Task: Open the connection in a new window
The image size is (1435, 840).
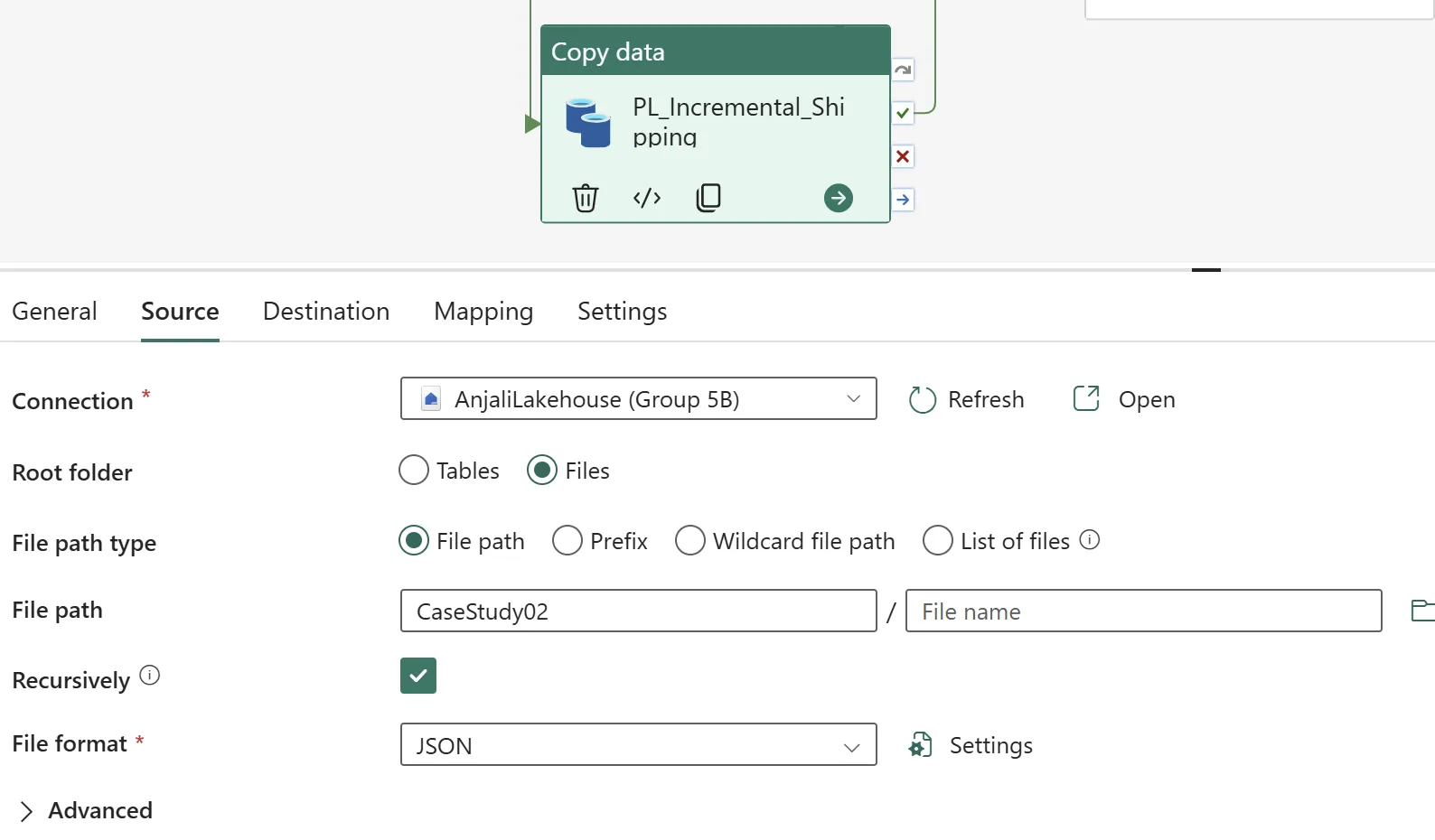Action: pos(1123,399)
